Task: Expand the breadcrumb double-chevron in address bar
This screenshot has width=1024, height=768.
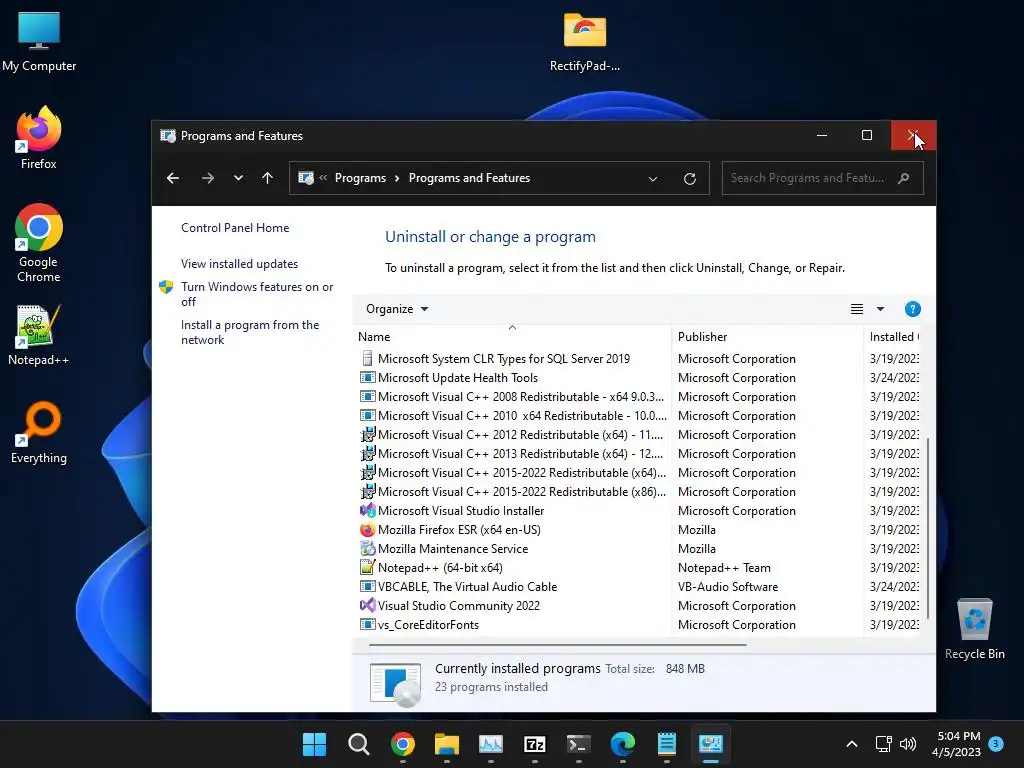Action: (323, 178)
